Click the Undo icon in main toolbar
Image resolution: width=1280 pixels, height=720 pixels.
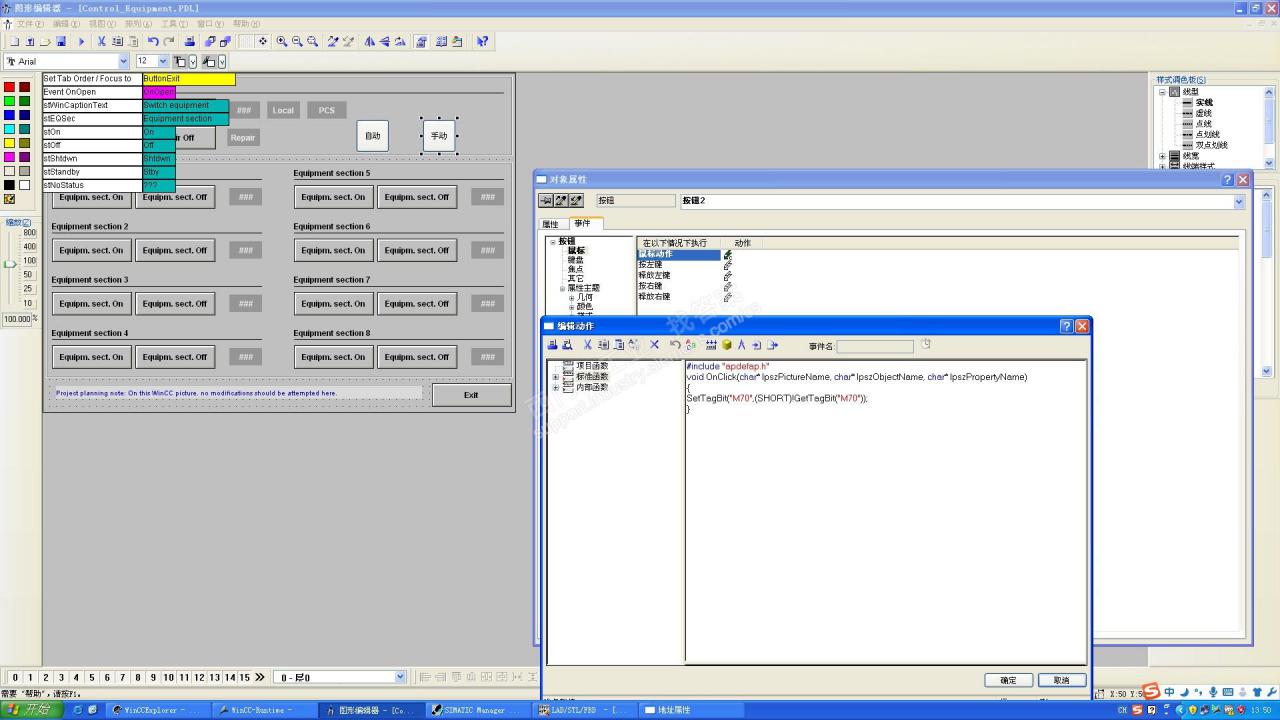click(153, 42)
